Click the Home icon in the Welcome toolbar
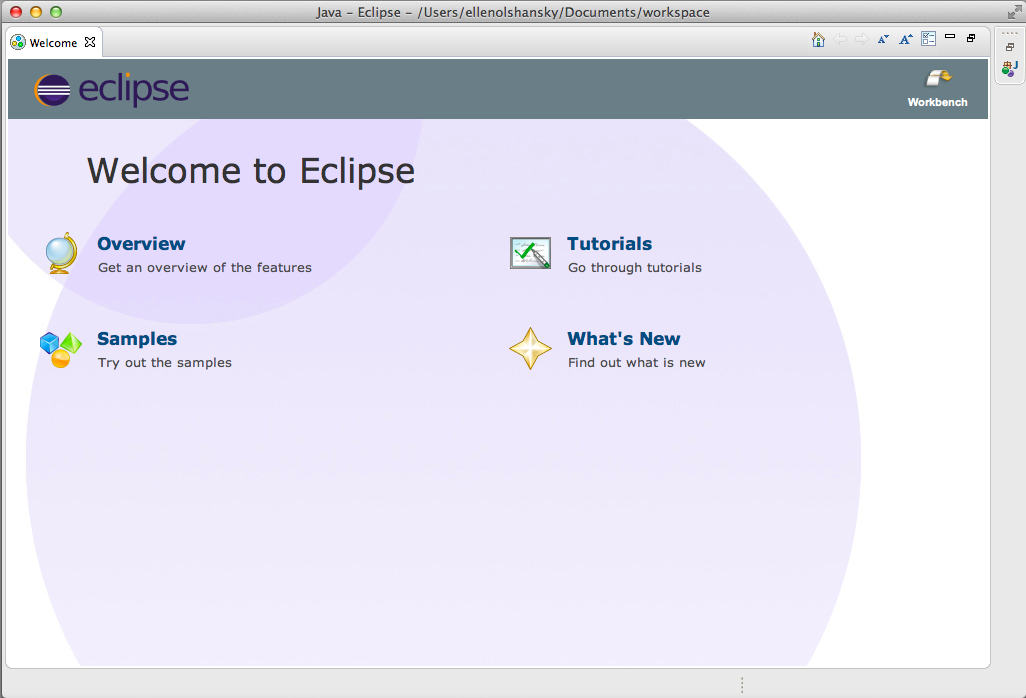The height and width of the screenshot is (698, 1026). coord(818,38)
